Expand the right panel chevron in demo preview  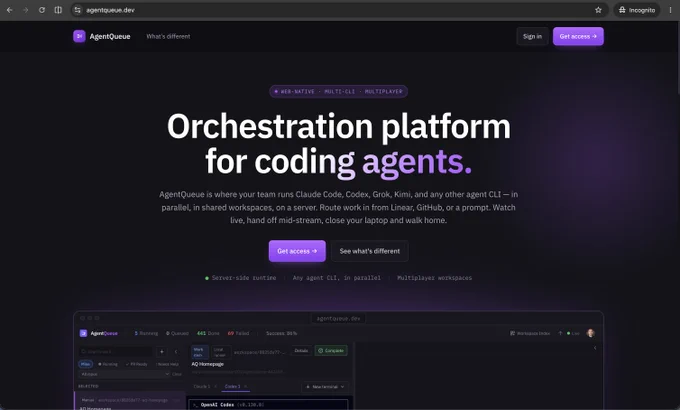click(595, 348)
